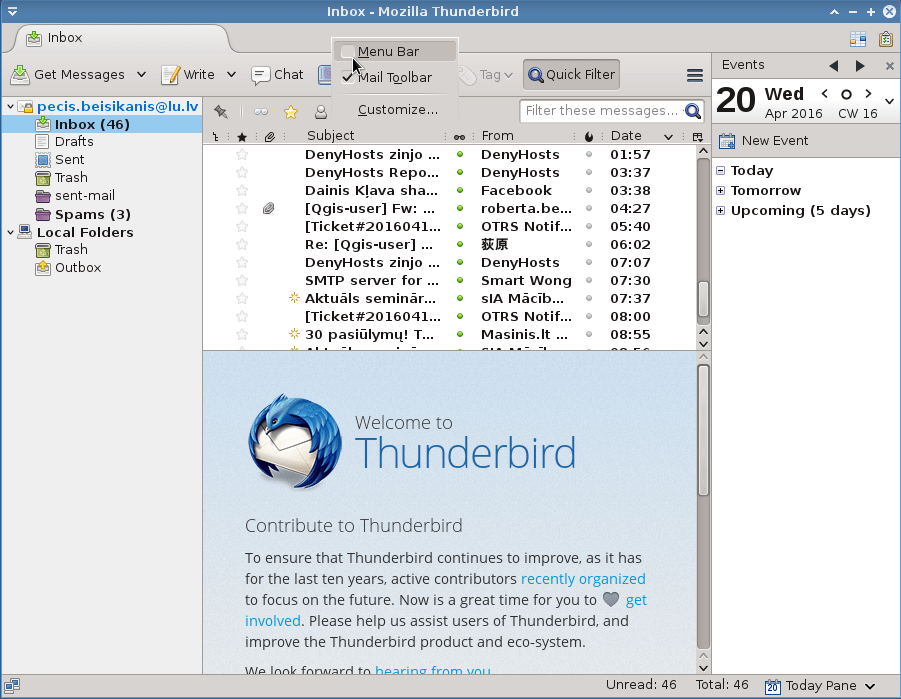
Task: Click the Filter these messages search field
Action: click(x=603, y=111)
